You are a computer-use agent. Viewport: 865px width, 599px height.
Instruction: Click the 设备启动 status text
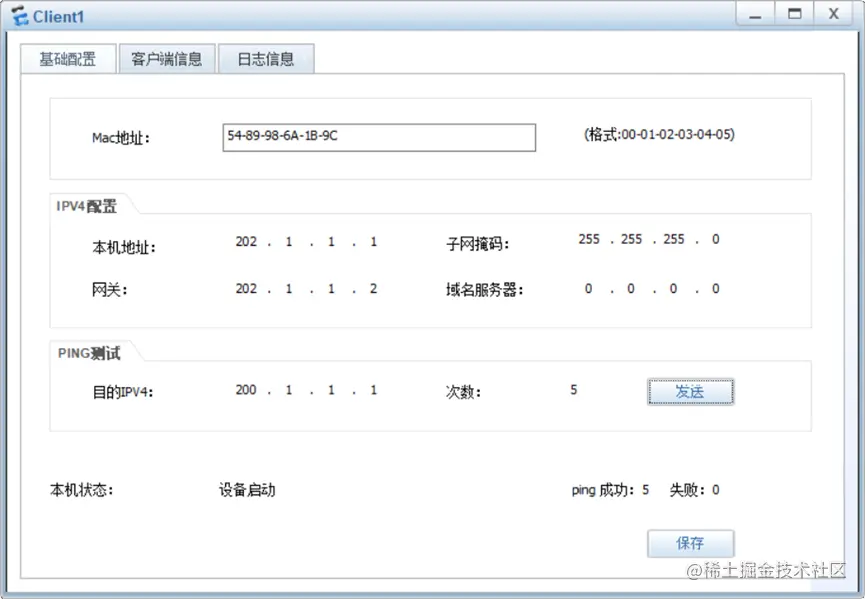[247, 490]
